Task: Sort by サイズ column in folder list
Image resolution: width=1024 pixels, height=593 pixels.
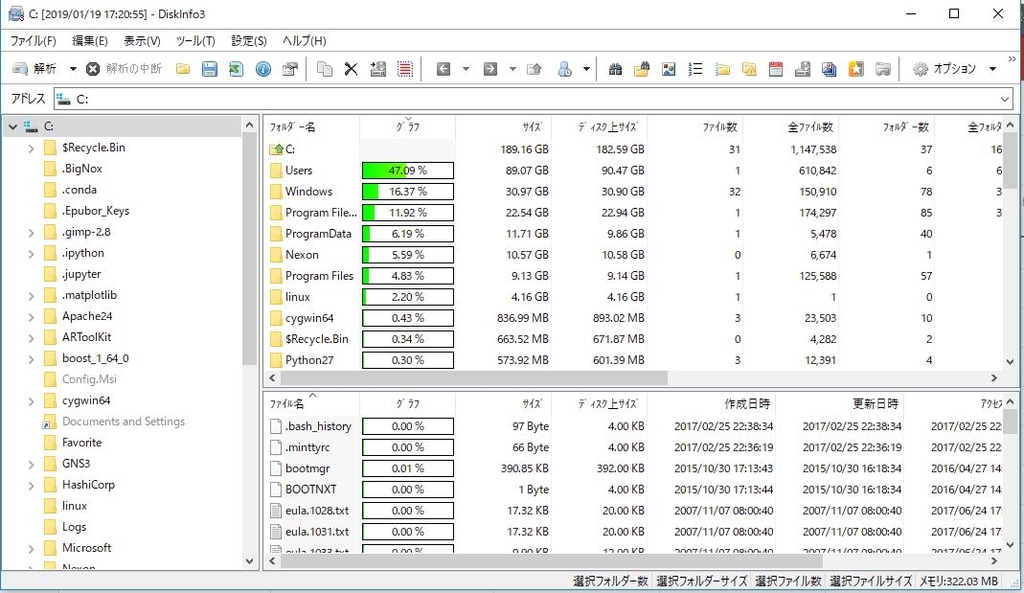Action: click(x=504, y=127)
